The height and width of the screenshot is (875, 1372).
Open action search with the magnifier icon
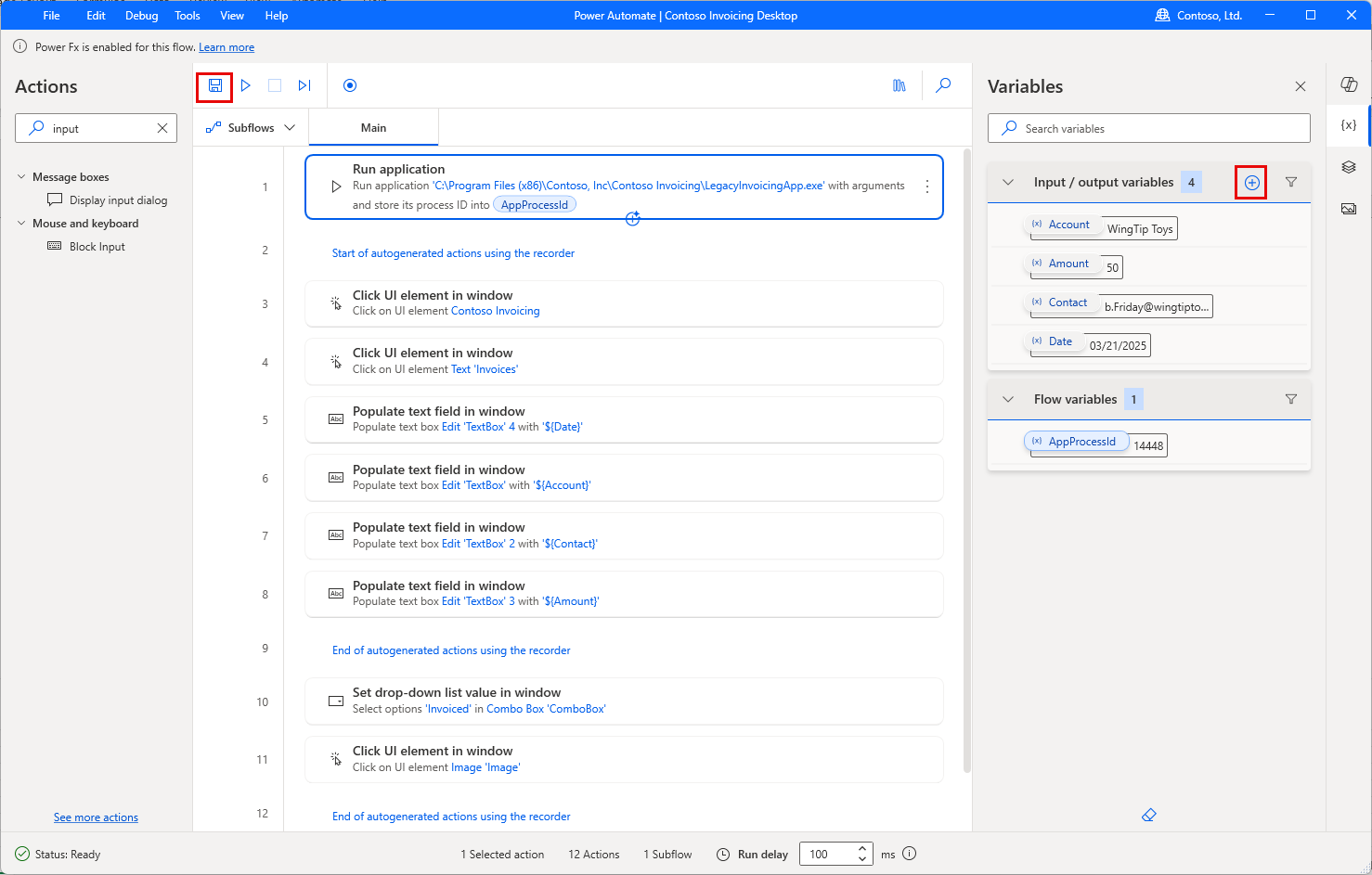coord(943,85)
